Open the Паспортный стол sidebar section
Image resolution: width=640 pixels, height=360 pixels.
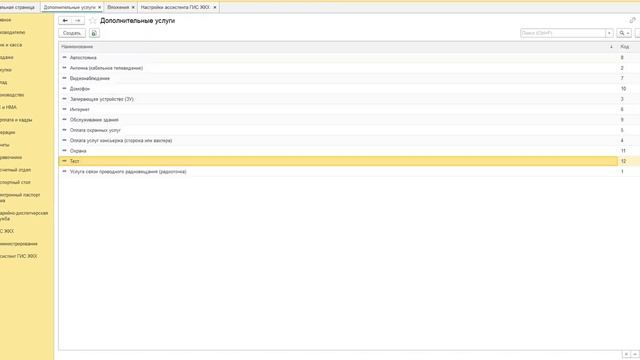[x=15, y=182]
